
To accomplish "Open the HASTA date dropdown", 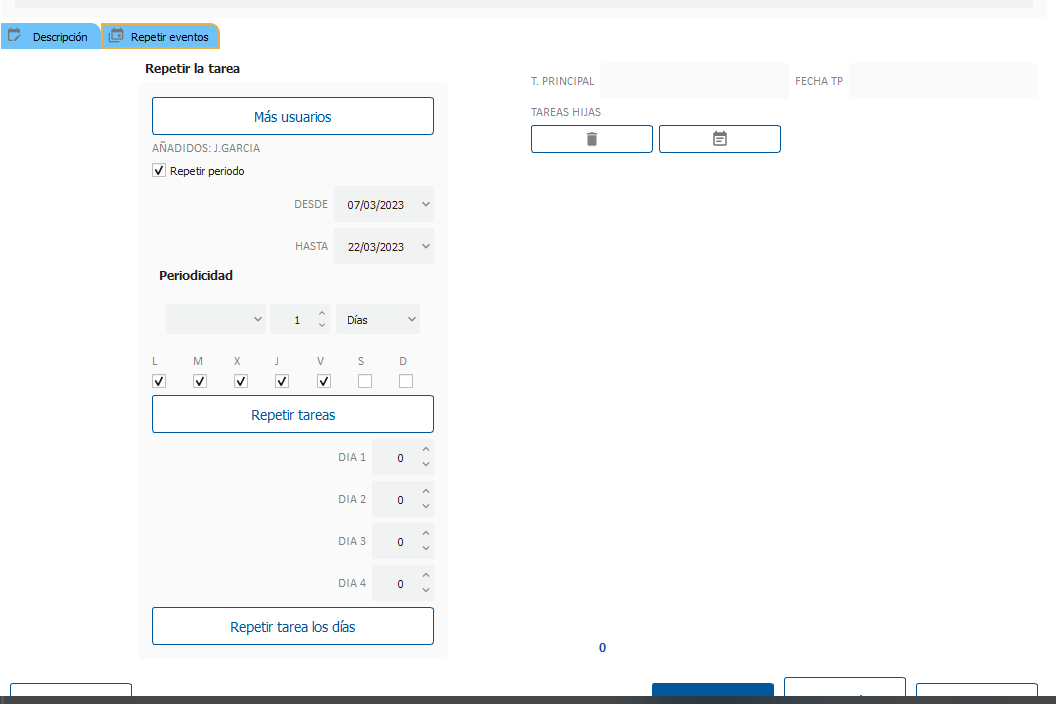I will pyautogui.click(x=426, y=246).
